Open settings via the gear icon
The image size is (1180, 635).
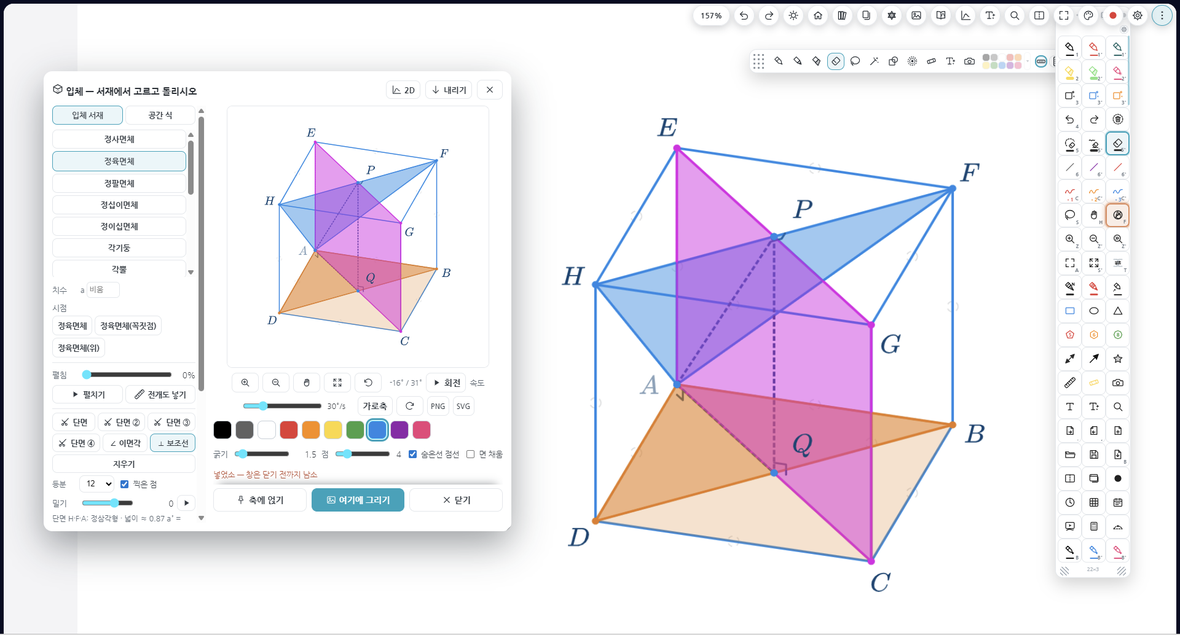click(x=1137, y=16)
